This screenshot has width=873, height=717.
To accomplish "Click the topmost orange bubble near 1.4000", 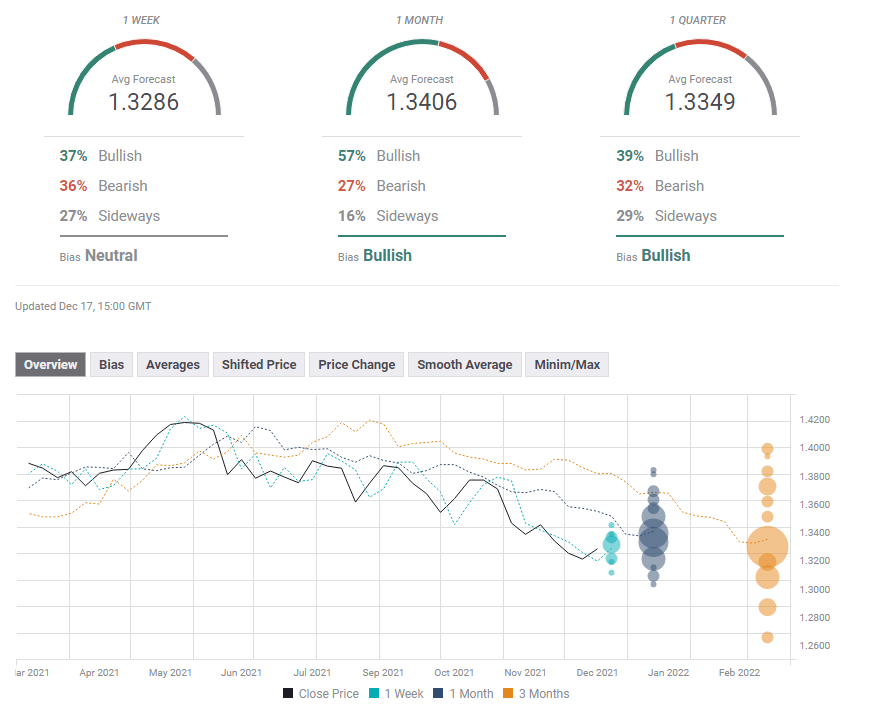I will tap(767, 450).
